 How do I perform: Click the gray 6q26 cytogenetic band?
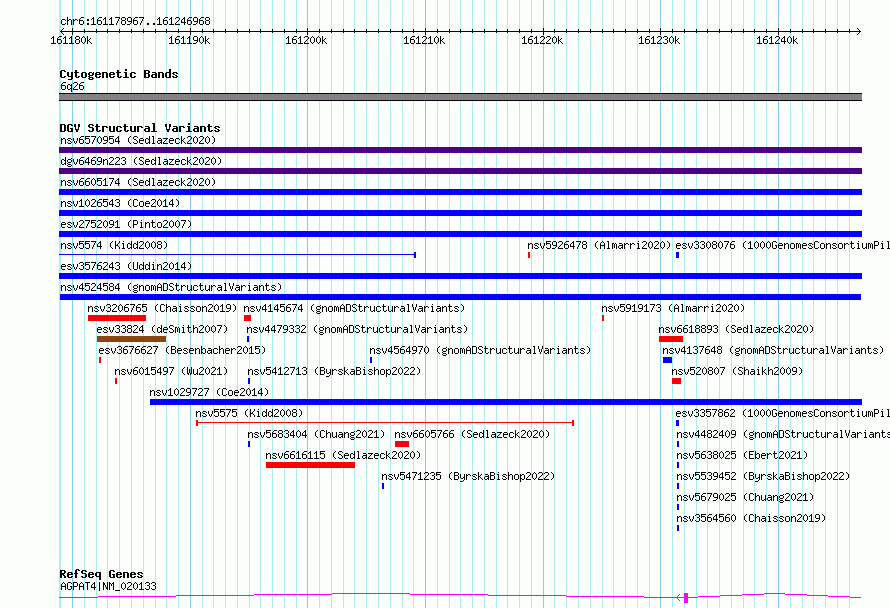point(460,97)
